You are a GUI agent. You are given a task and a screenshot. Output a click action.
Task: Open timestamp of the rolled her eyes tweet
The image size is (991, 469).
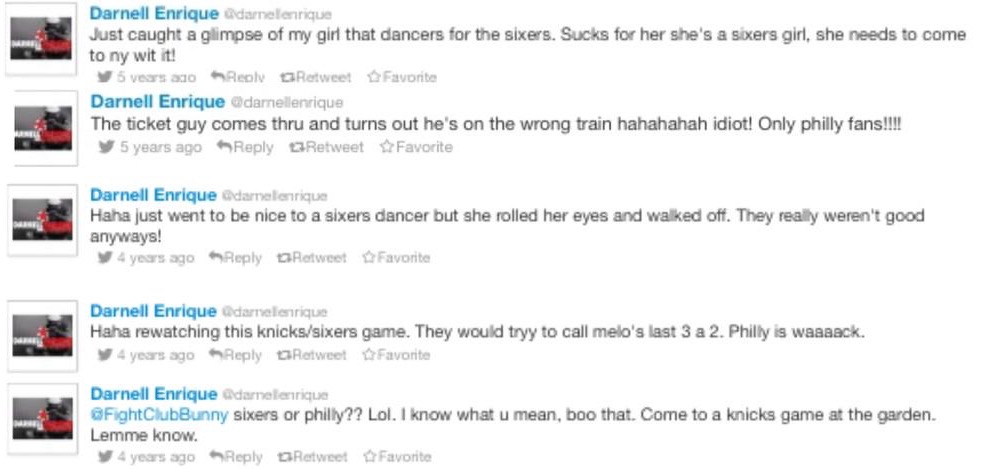(x=154, y=257)
